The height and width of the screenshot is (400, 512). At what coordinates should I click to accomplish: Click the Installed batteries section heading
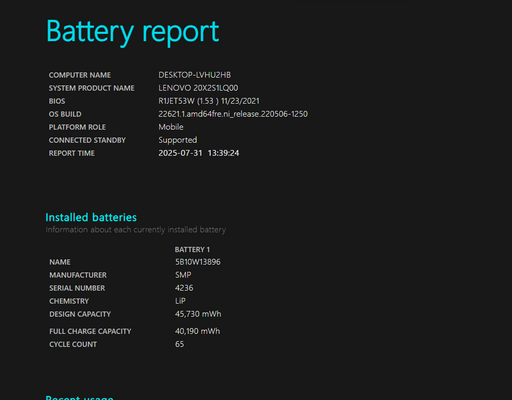(x=91, y=217)
